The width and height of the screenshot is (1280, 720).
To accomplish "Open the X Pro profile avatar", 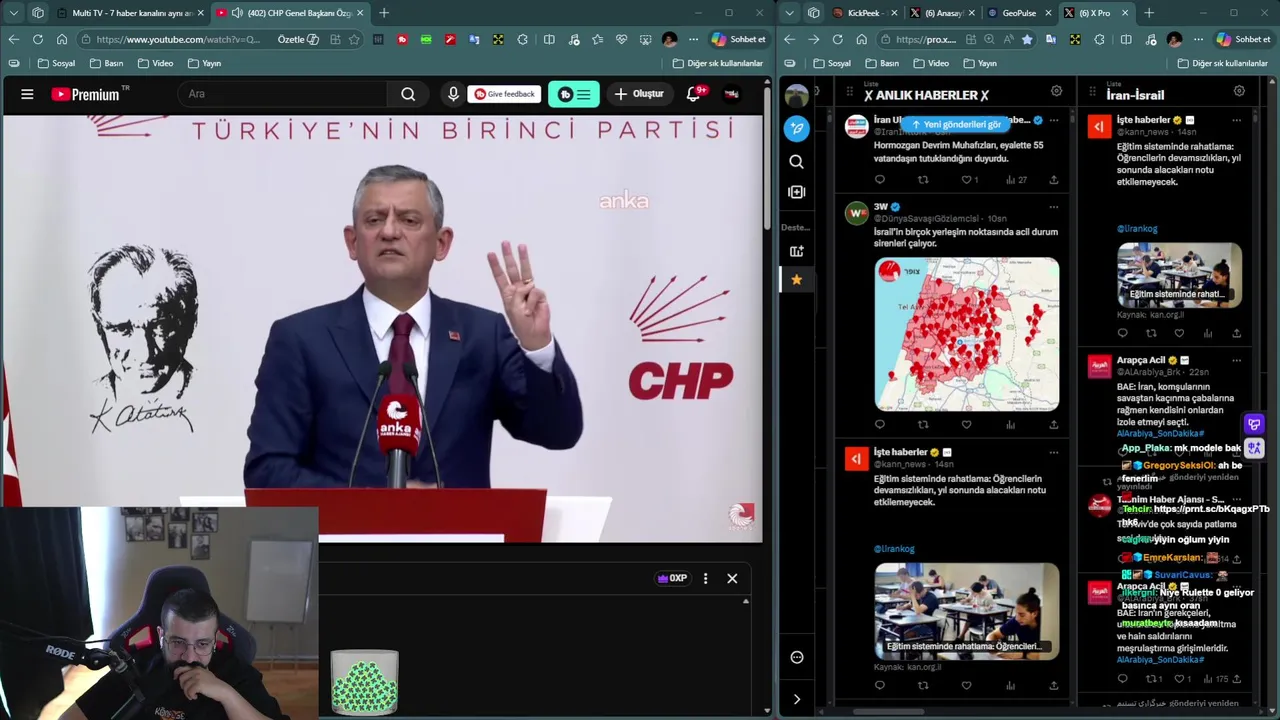I will pos(796,96).
